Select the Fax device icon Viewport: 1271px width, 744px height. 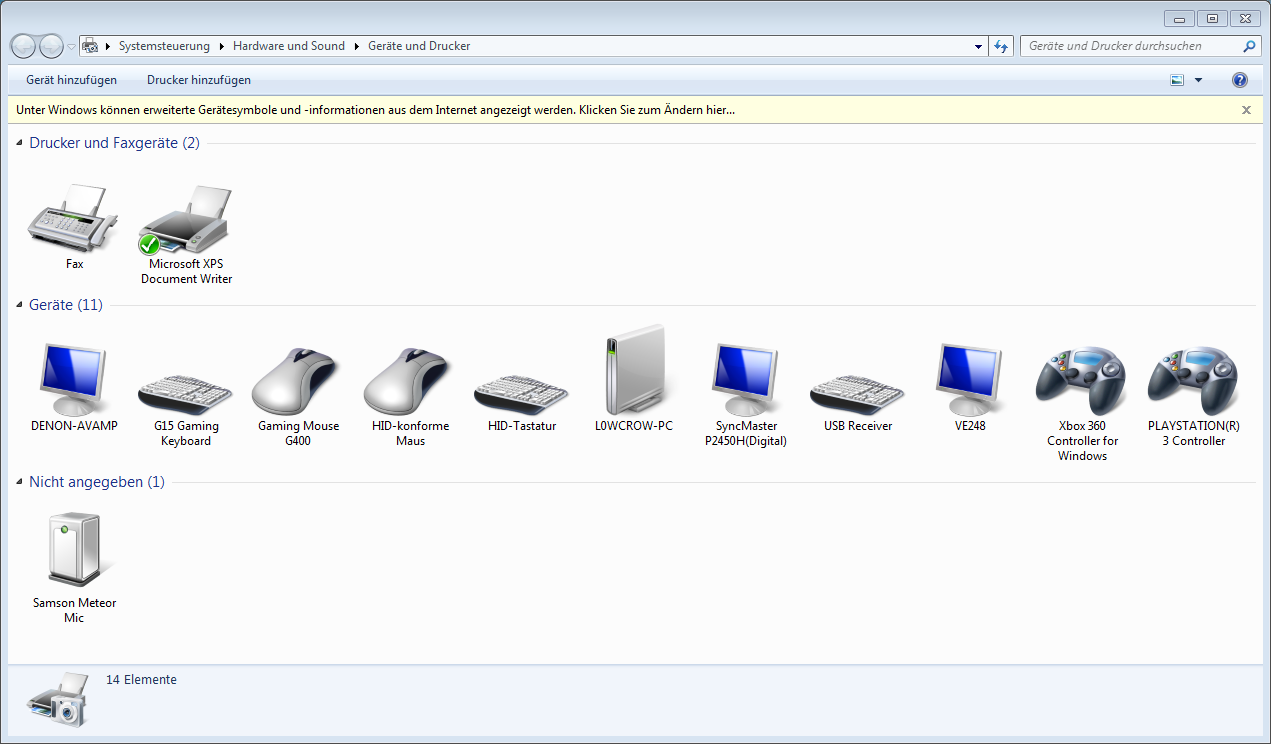click(74, 219)
